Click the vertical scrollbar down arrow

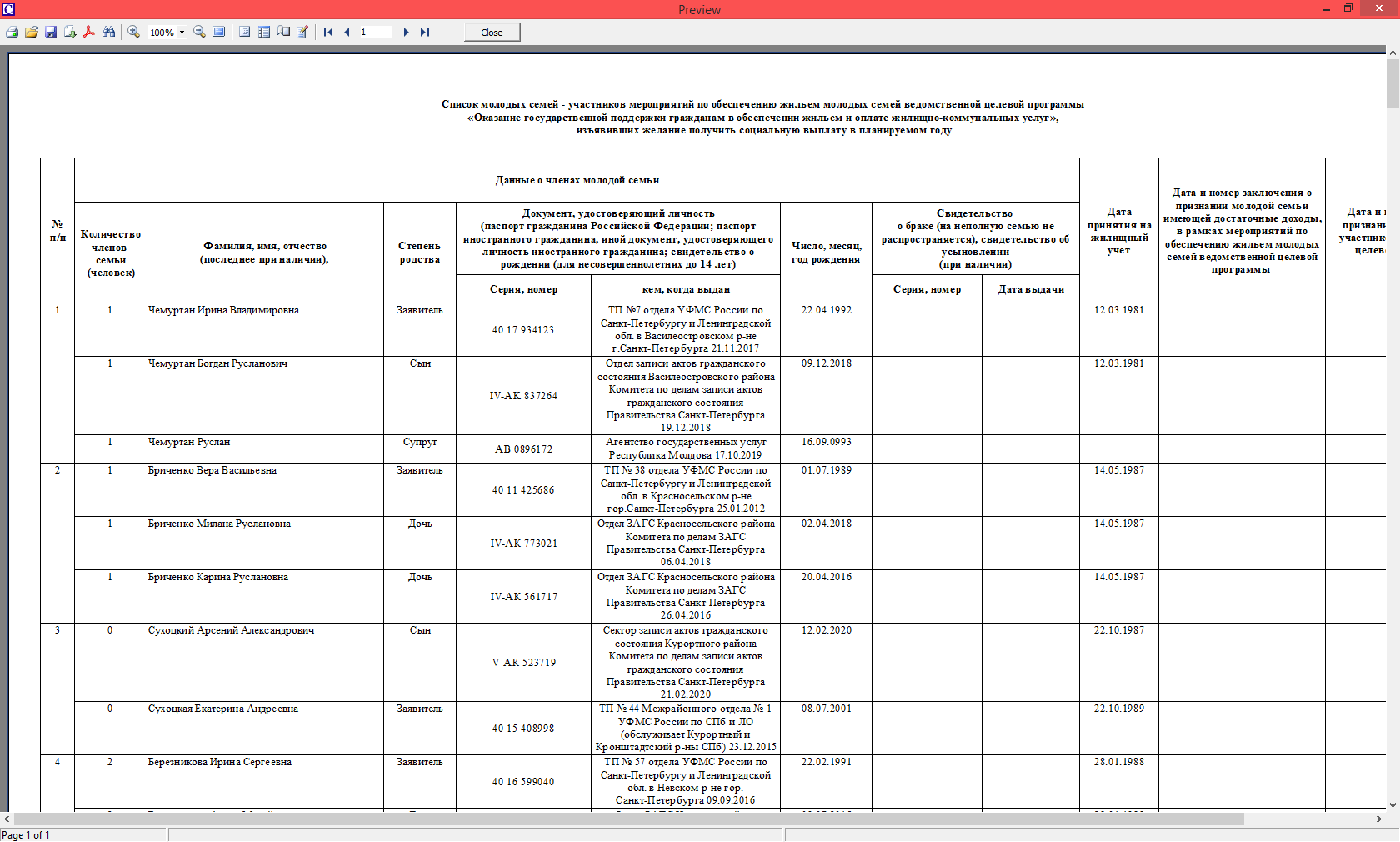1392,805
